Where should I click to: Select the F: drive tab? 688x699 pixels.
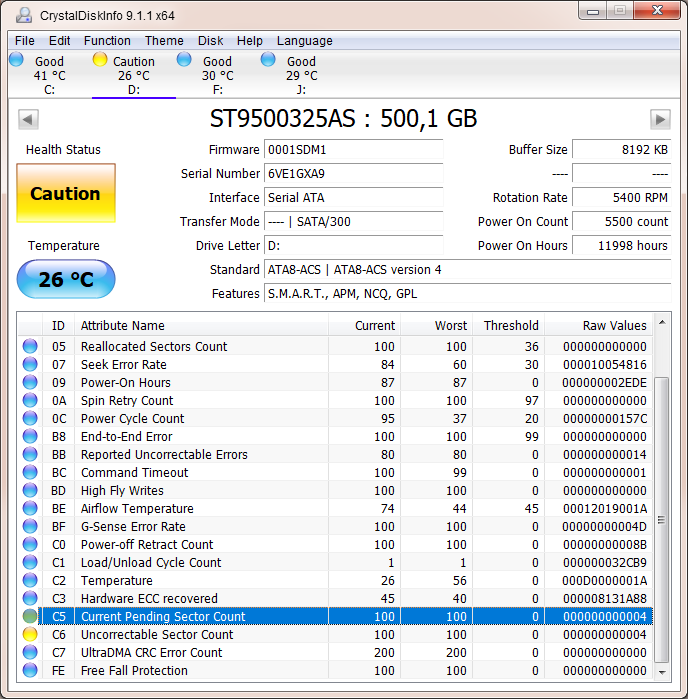(218, 75)
